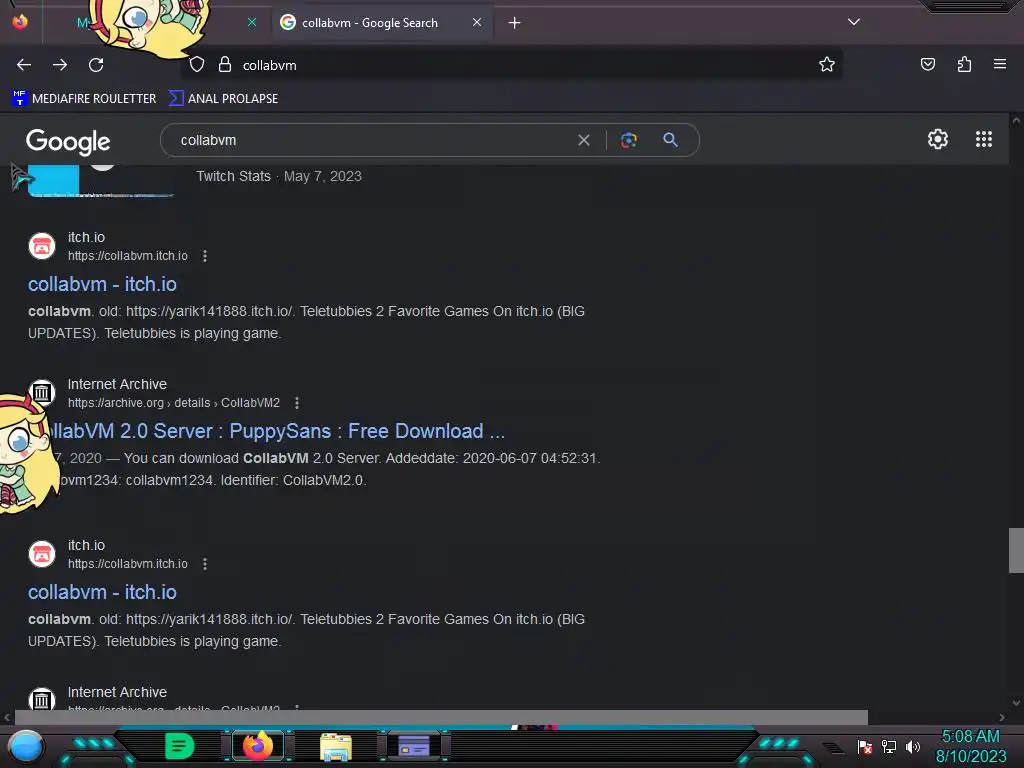Screen dimensions: 1024x768
Task: Click the Twitch Stats video thumbnail
Action: pyautogui.click(x=101, y=180)
